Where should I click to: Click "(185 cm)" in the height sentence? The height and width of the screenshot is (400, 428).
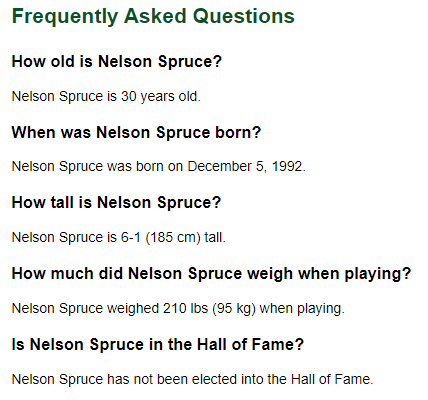173,237
